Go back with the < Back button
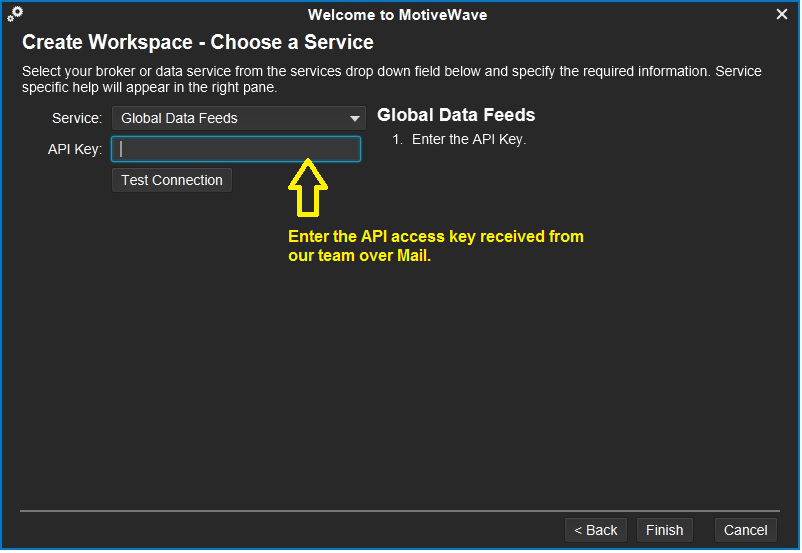Screen dimensions: 802x553 coord(595,530)
